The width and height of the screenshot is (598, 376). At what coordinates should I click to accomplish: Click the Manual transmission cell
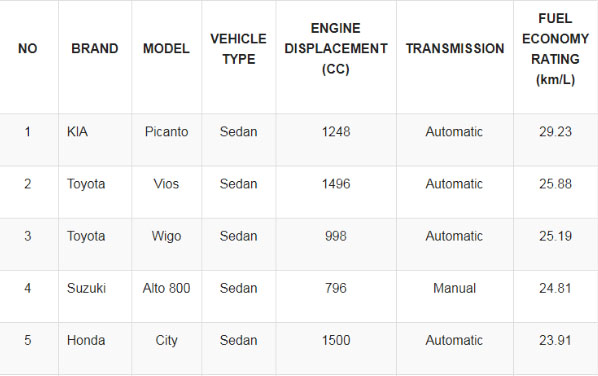[x=455, y=288]
